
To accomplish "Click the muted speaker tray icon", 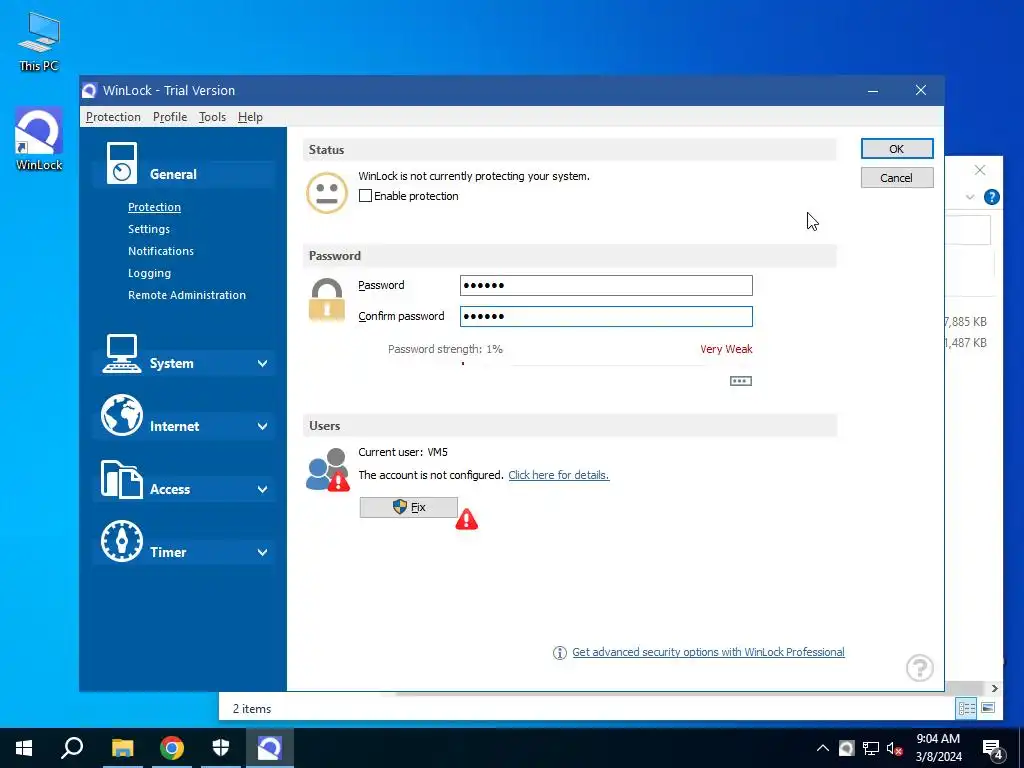I will [x=895, y=748].
